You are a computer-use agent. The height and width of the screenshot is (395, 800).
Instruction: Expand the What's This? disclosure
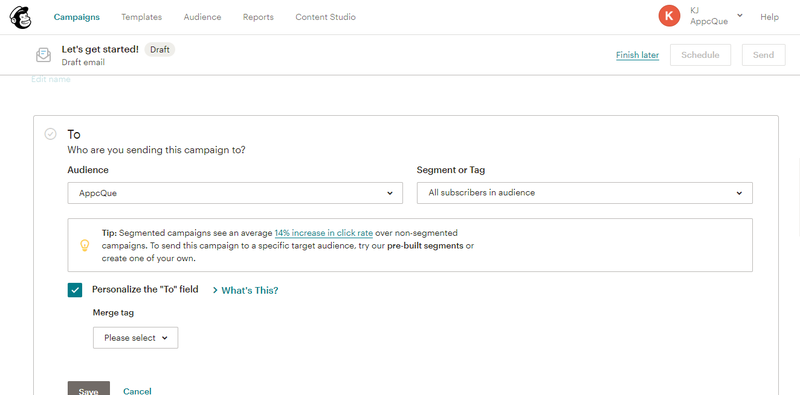(245, 290)
